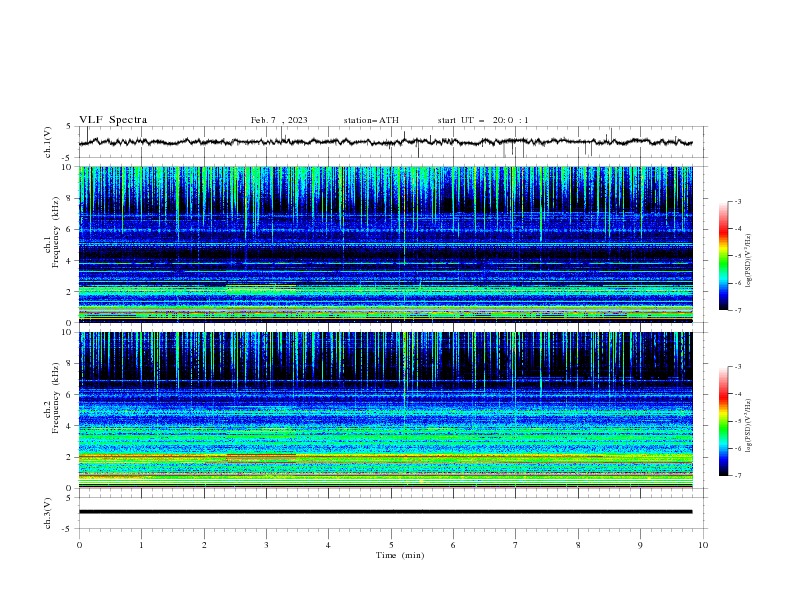This screenshot has width=792, height=612.
Task: Select the "Feb. 7 , 2023" date text
Action: click(279, 120)
